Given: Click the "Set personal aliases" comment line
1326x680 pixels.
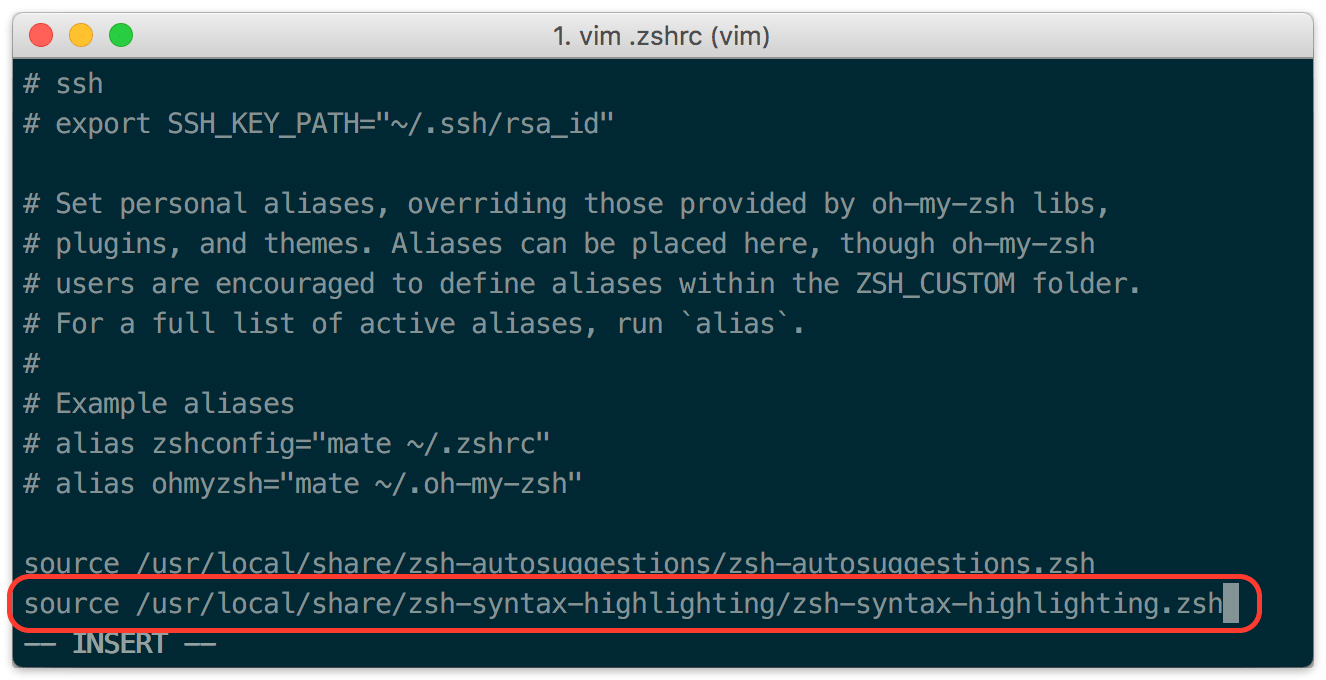Looking at the screenshot, I should (x=566, y=204).
